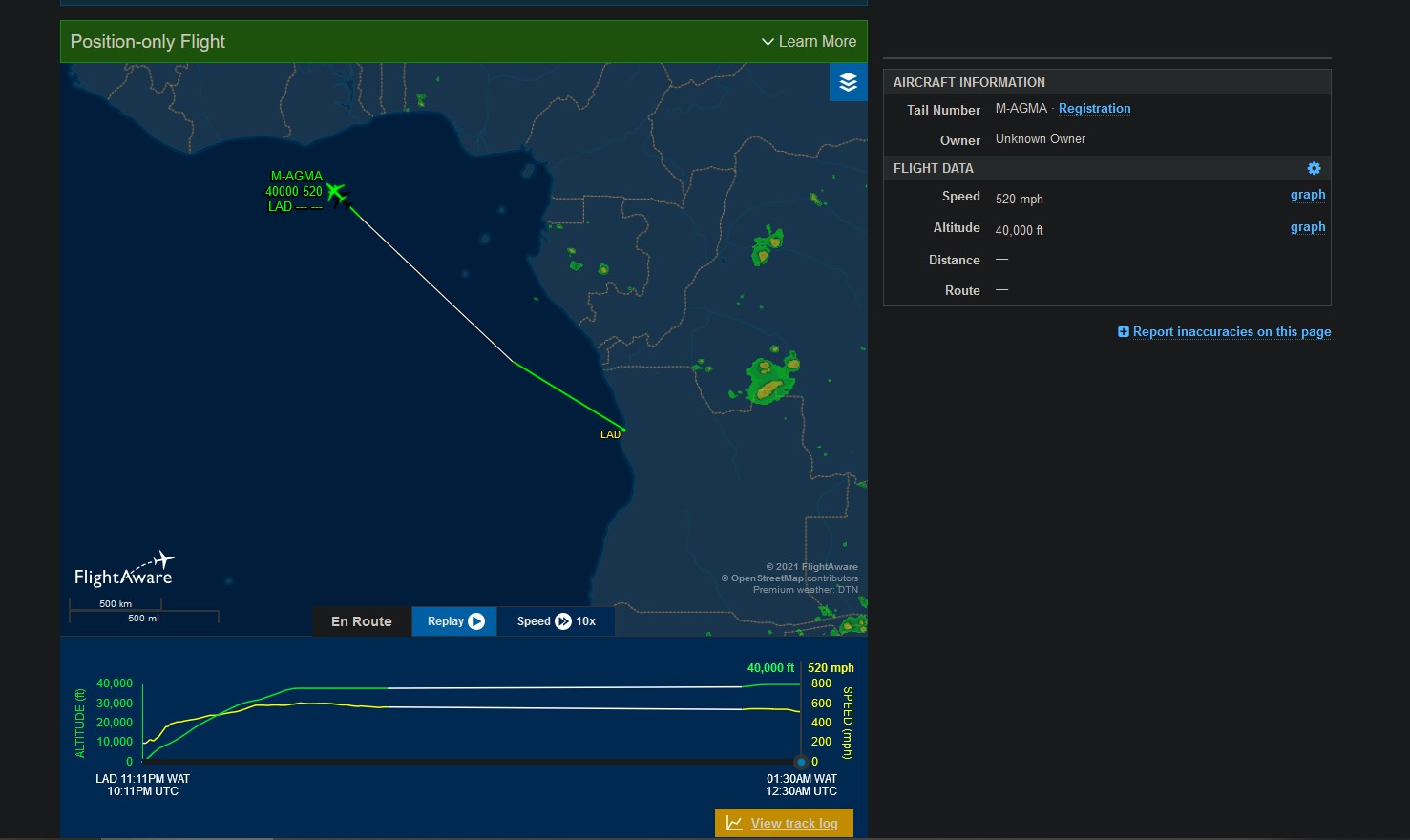Click the Unknown Owner text
The height and width of the screenshot is (840, 1410).
tap(1041, 139)
